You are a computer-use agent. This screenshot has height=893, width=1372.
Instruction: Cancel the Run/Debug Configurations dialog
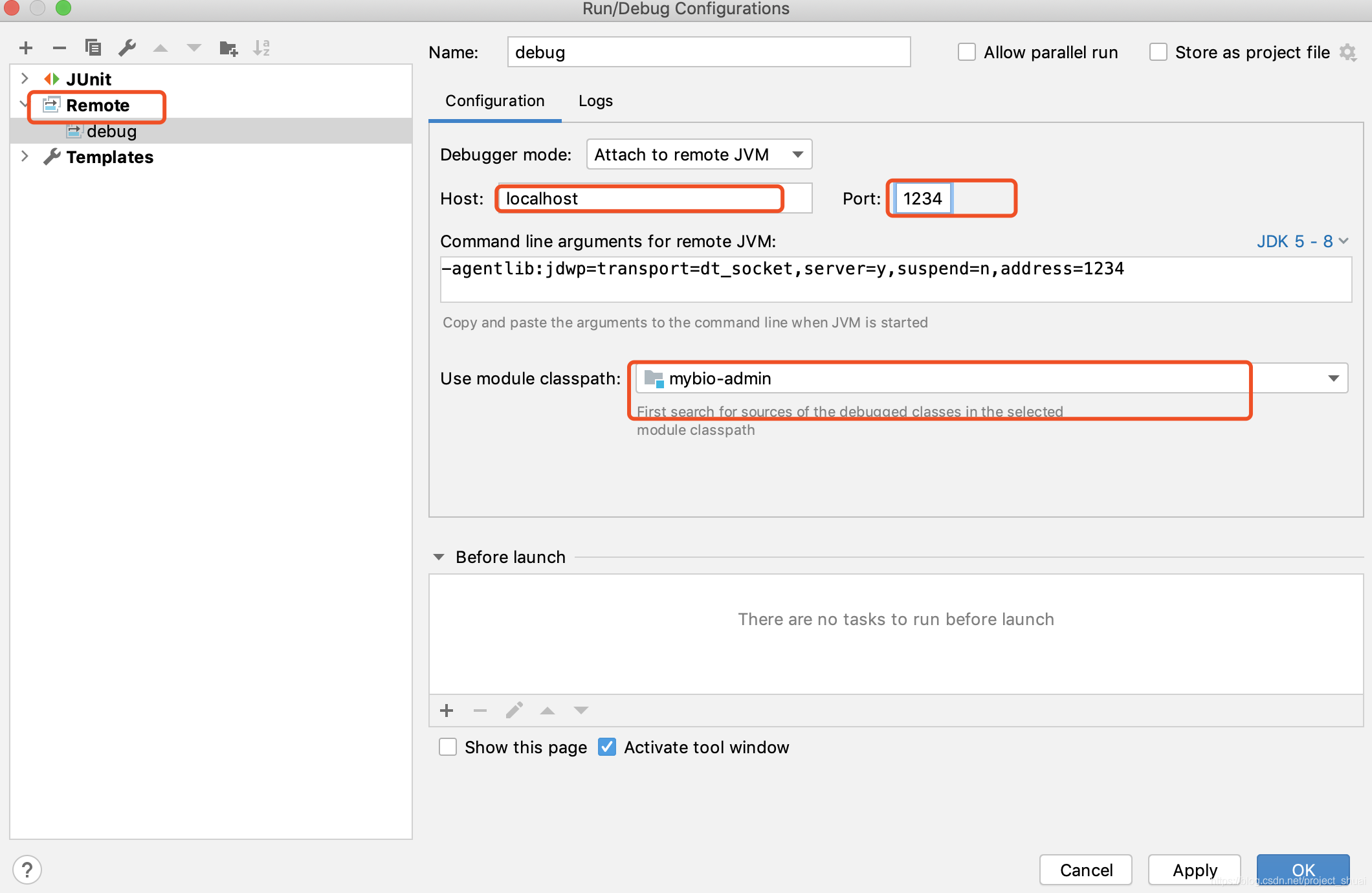(1085, 870)
